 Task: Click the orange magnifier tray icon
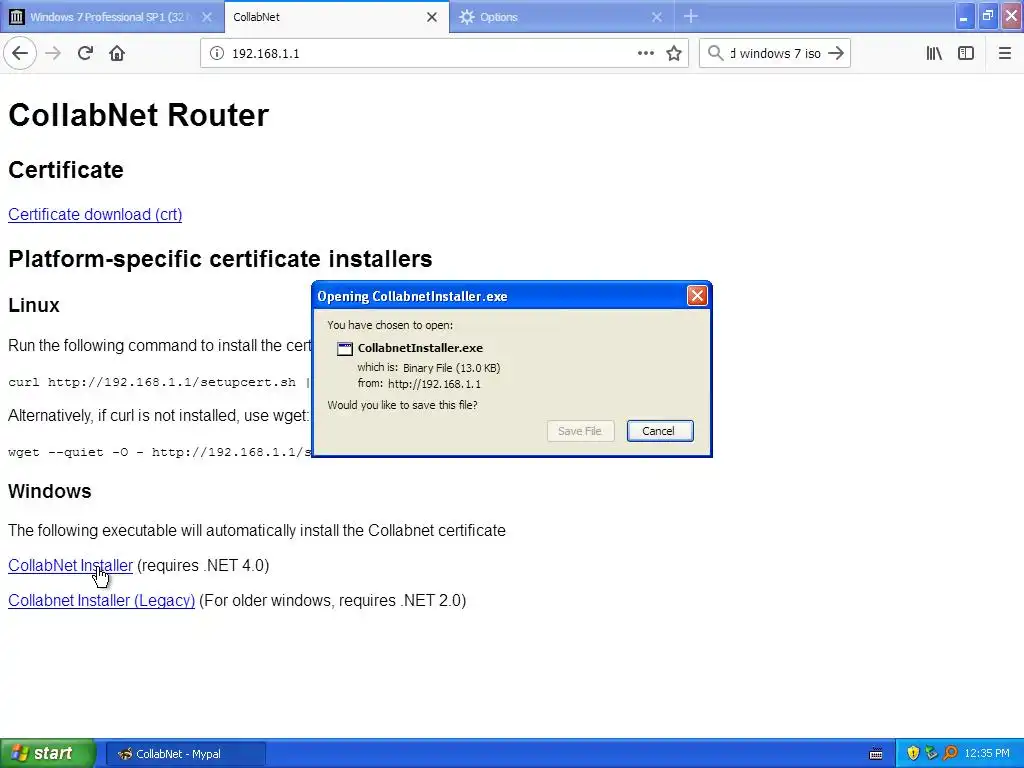pyautogui.click(x=950, y=753)
